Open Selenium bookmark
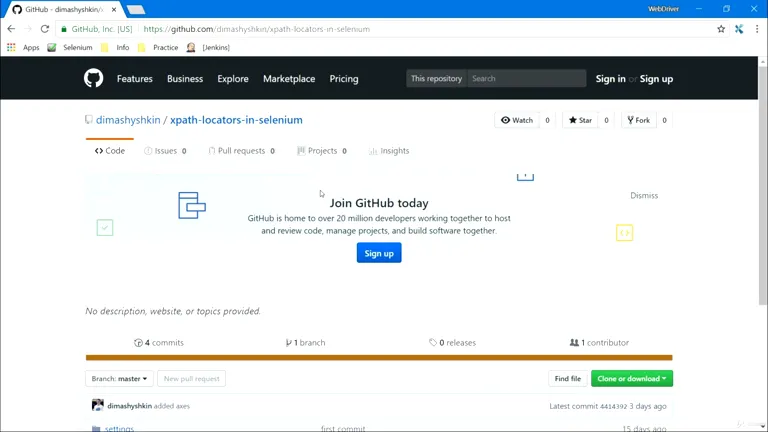This screenshot has width=768, height=432. pos(70,48)
